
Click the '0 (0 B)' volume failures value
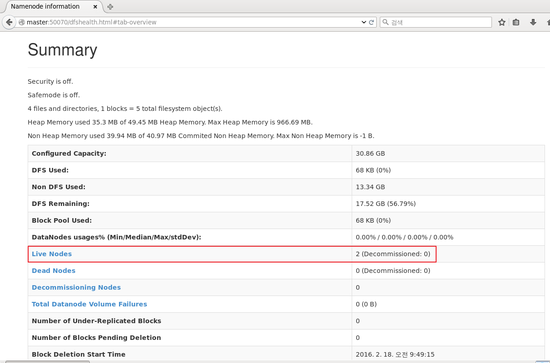tap(366, 304)
